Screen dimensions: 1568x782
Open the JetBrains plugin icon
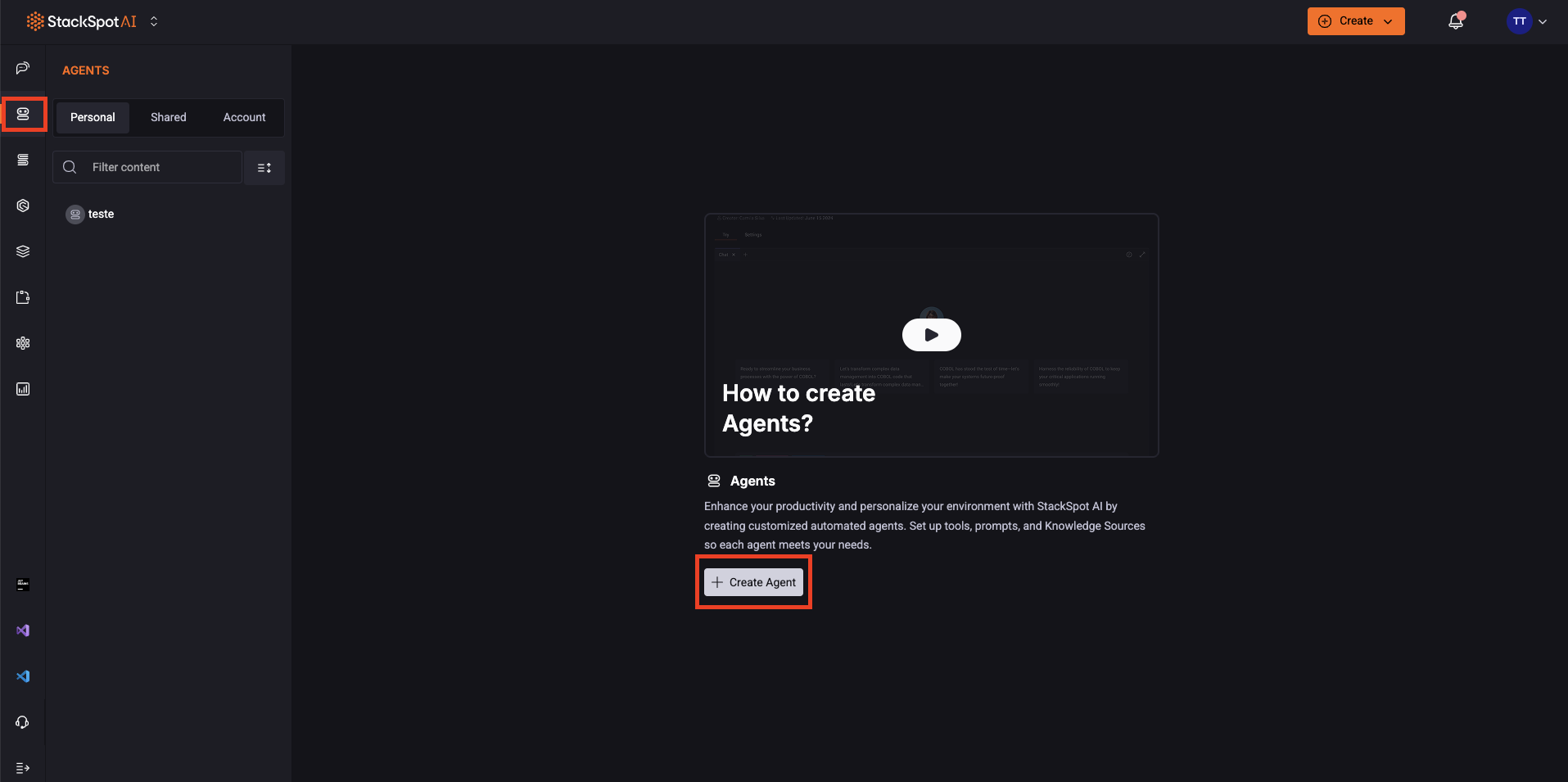pos(22,585)
